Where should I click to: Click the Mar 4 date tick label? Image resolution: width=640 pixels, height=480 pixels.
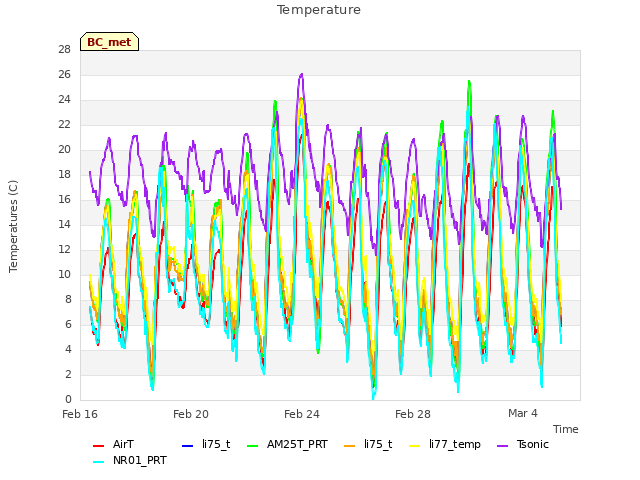[523, 413]
